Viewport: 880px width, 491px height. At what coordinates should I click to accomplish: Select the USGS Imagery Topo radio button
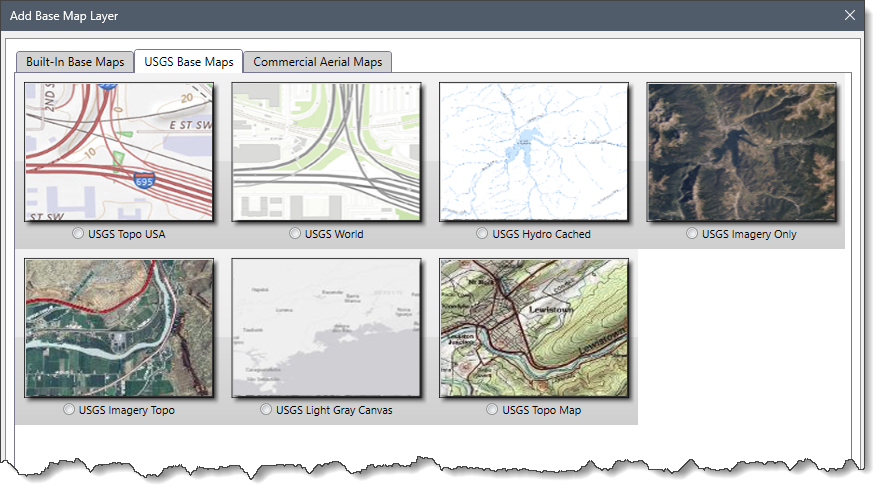(x=68, y=409)
